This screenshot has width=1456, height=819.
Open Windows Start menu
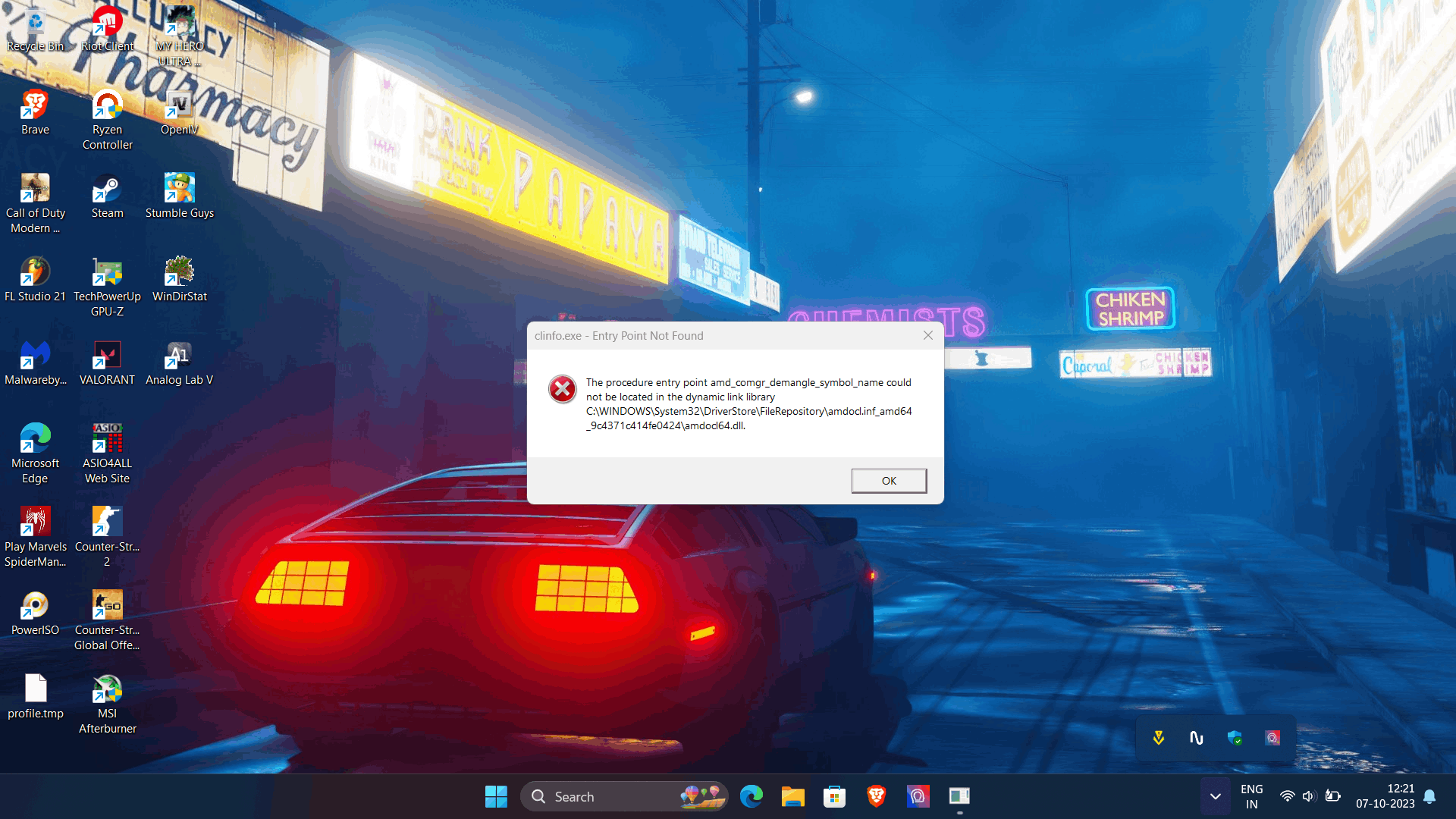496,796
